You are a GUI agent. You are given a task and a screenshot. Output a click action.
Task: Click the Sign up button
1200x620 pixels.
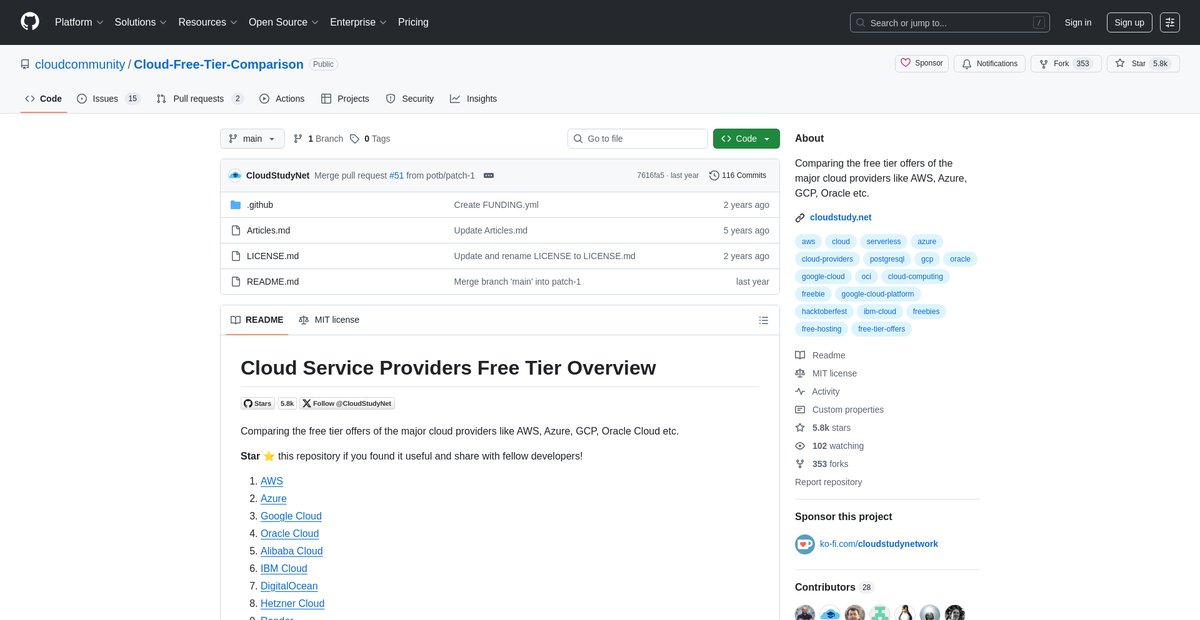point(1129,22)
